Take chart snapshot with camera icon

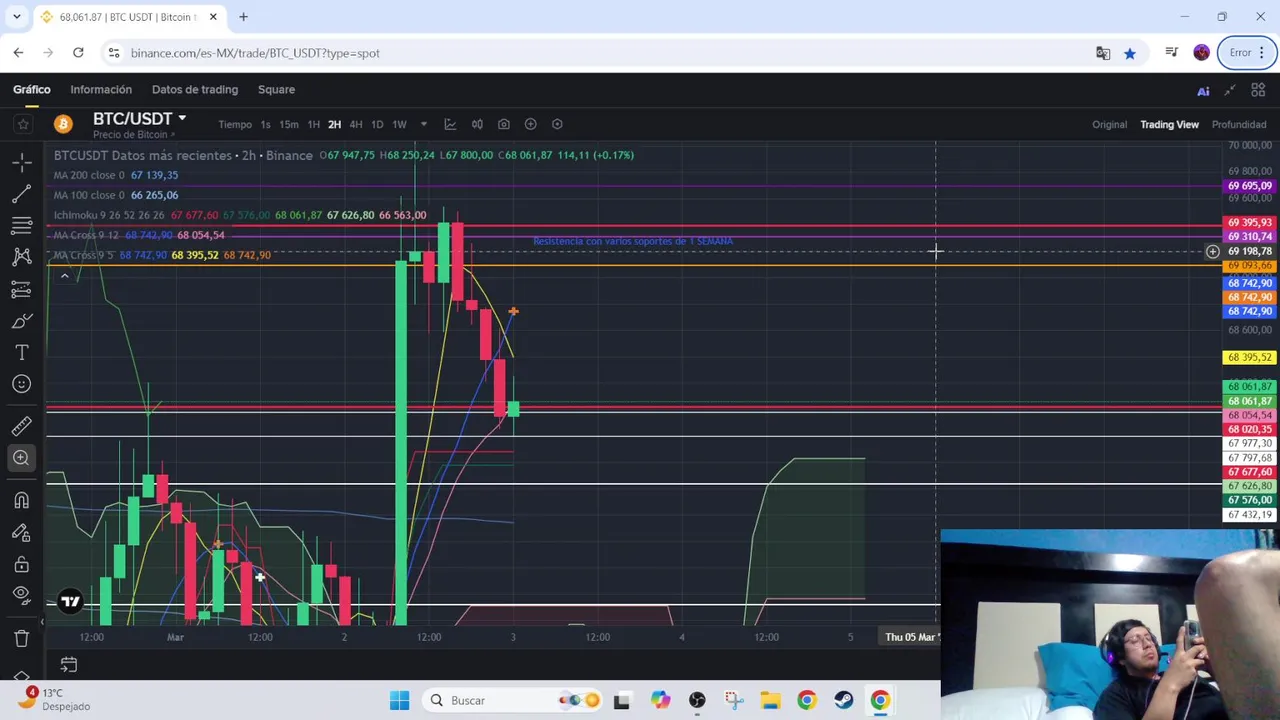click(x=504, y=124)
